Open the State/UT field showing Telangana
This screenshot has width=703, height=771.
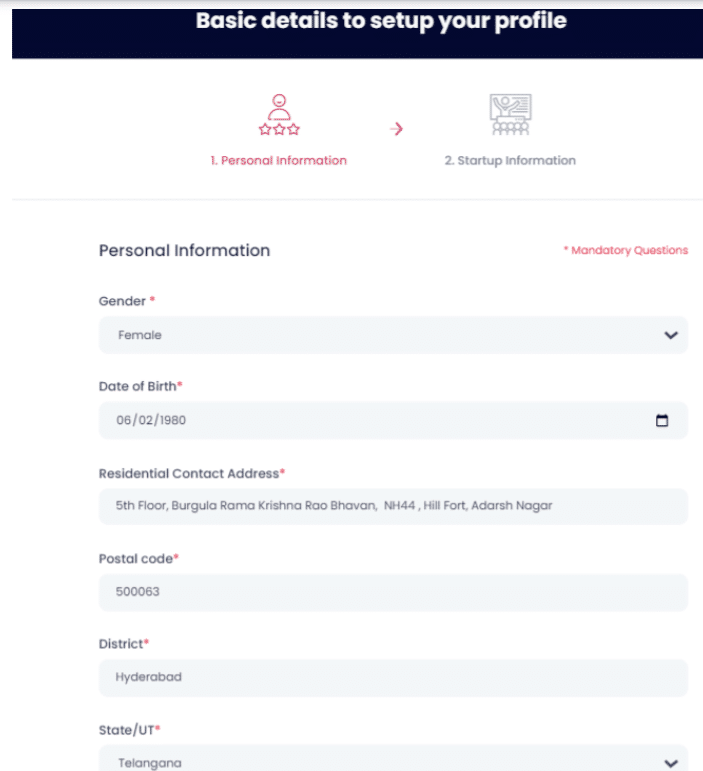[x=380, y=761]
